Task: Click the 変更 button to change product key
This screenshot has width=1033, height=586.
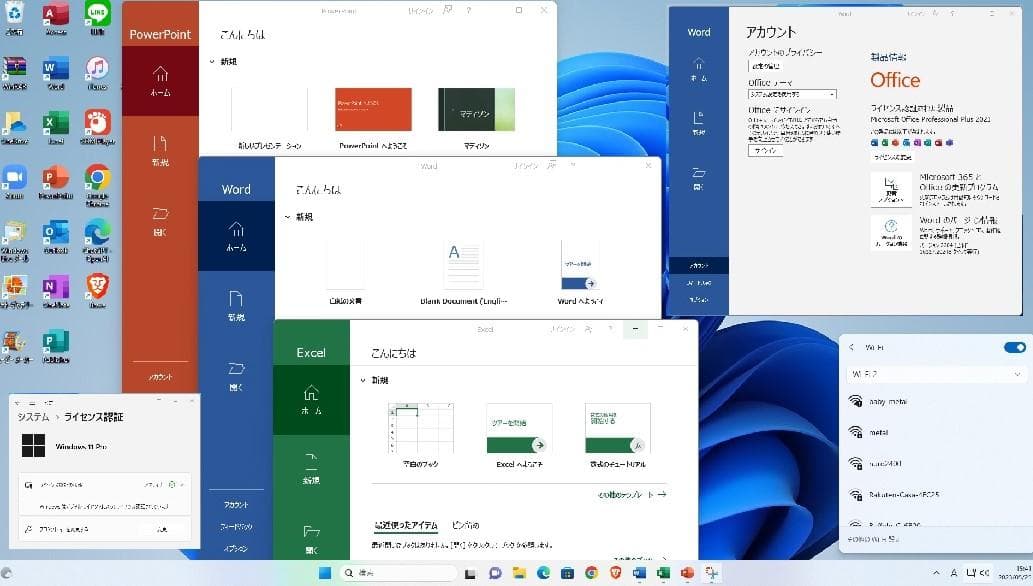Action: 163,529
